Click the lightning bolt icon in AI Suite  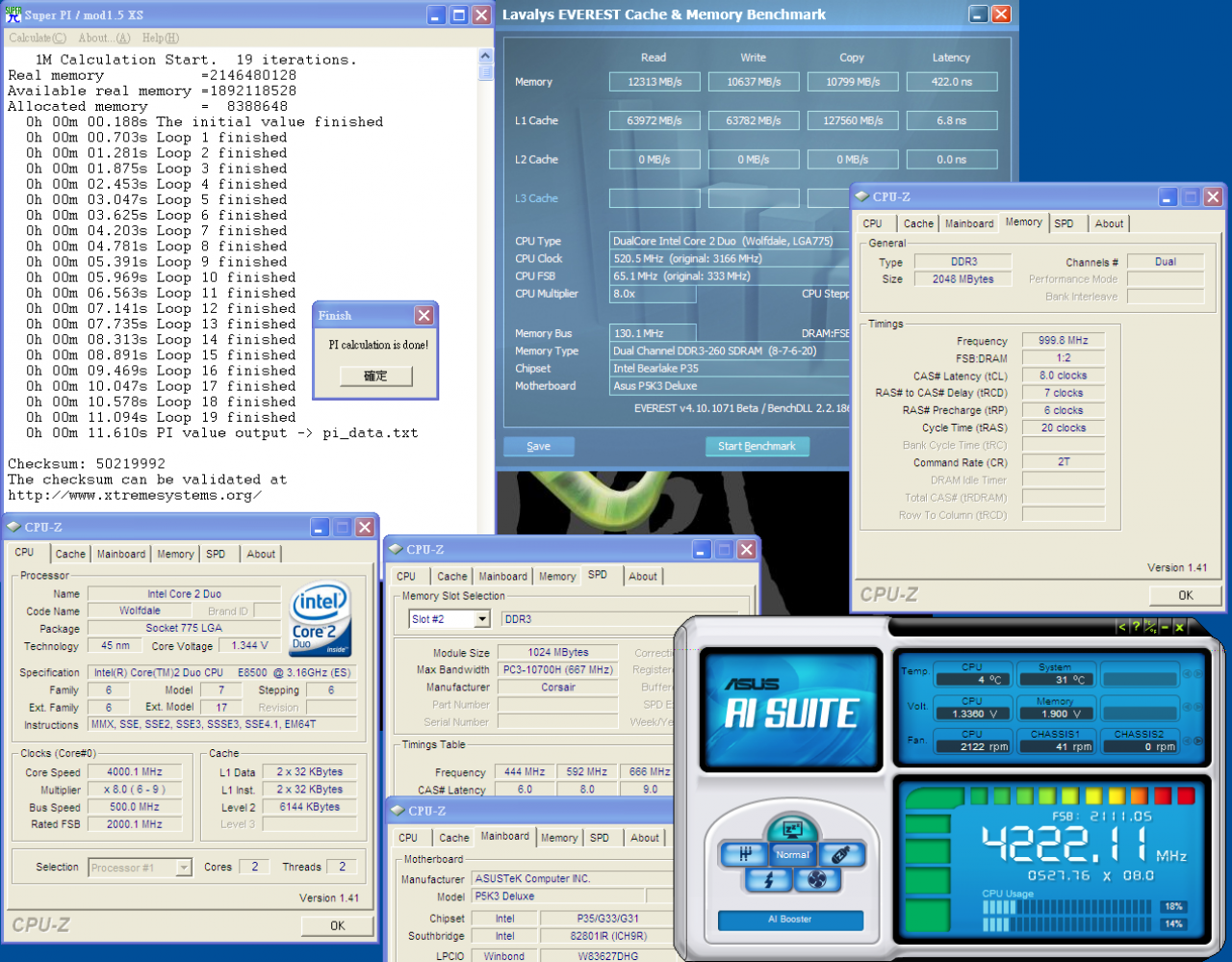coord(768,879)
